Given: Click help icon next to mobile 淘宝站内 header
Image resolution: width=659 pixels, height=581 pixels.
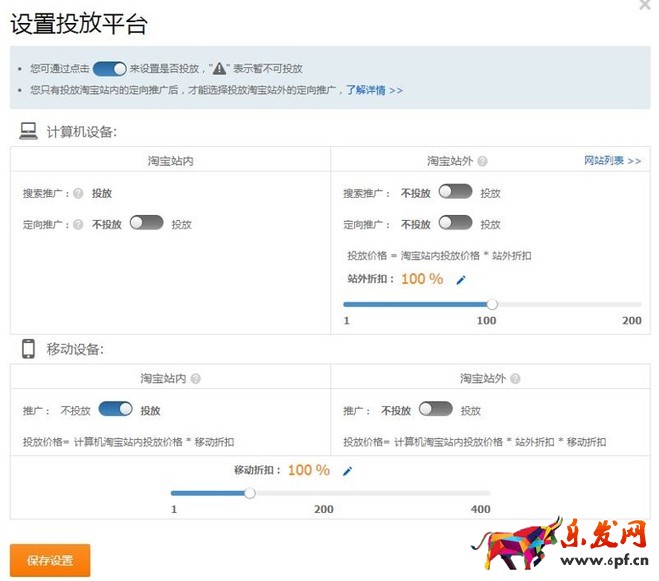Looking at the screenshot, I should coord(196,379).
